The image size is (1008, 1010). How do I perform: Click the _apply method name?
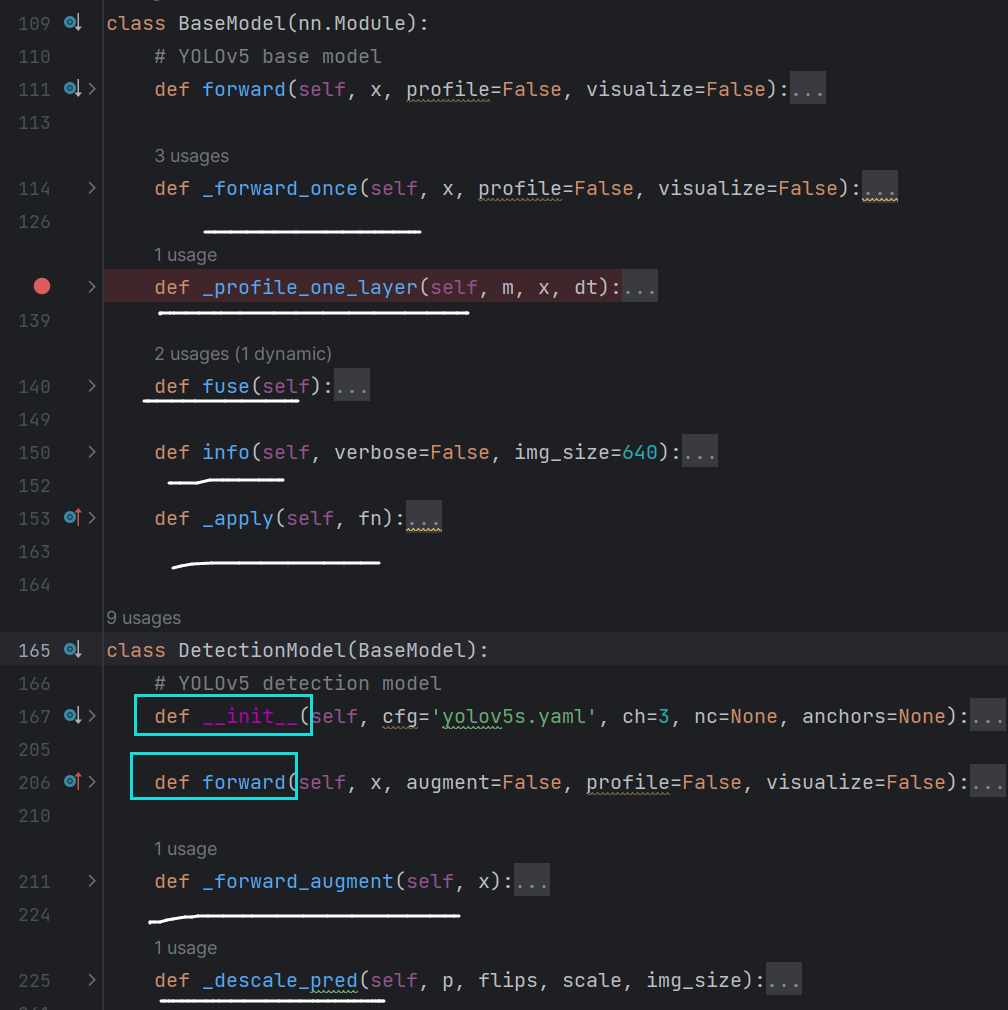click(238, 518)
